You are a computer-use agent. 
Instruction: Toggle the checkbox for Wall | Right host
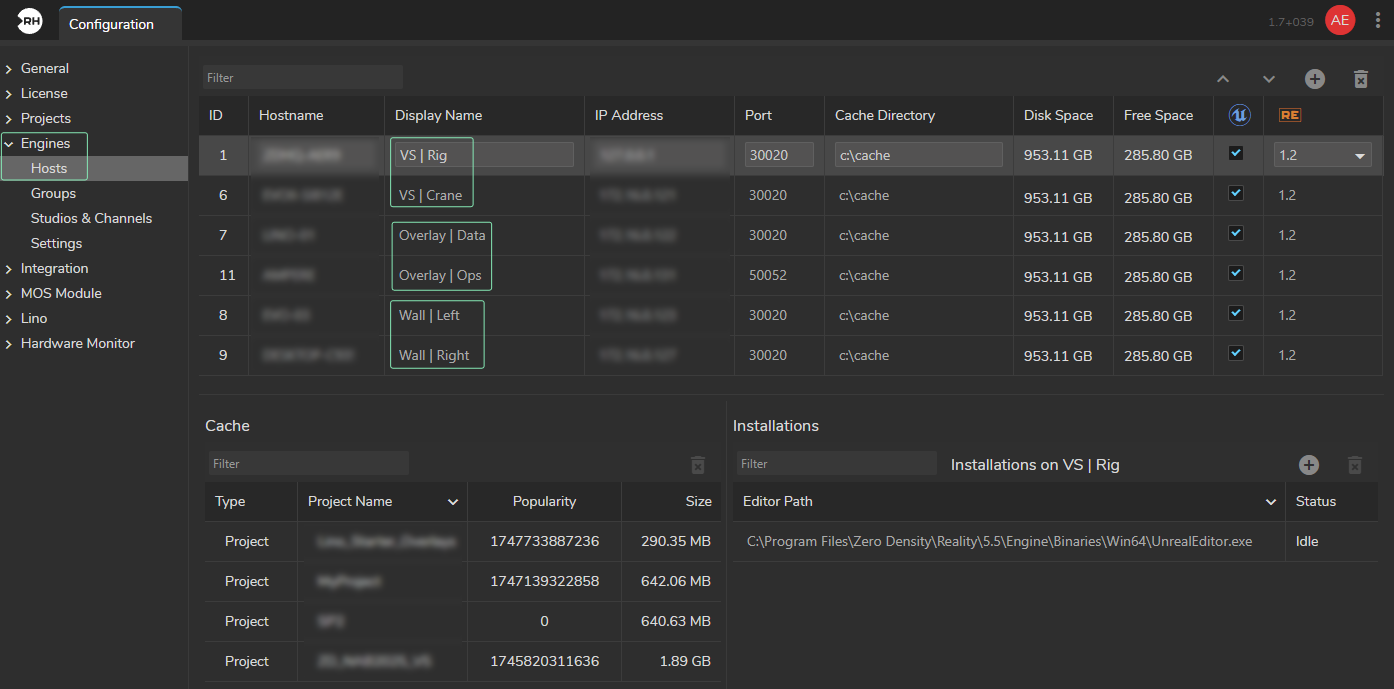coord(1236,354)
